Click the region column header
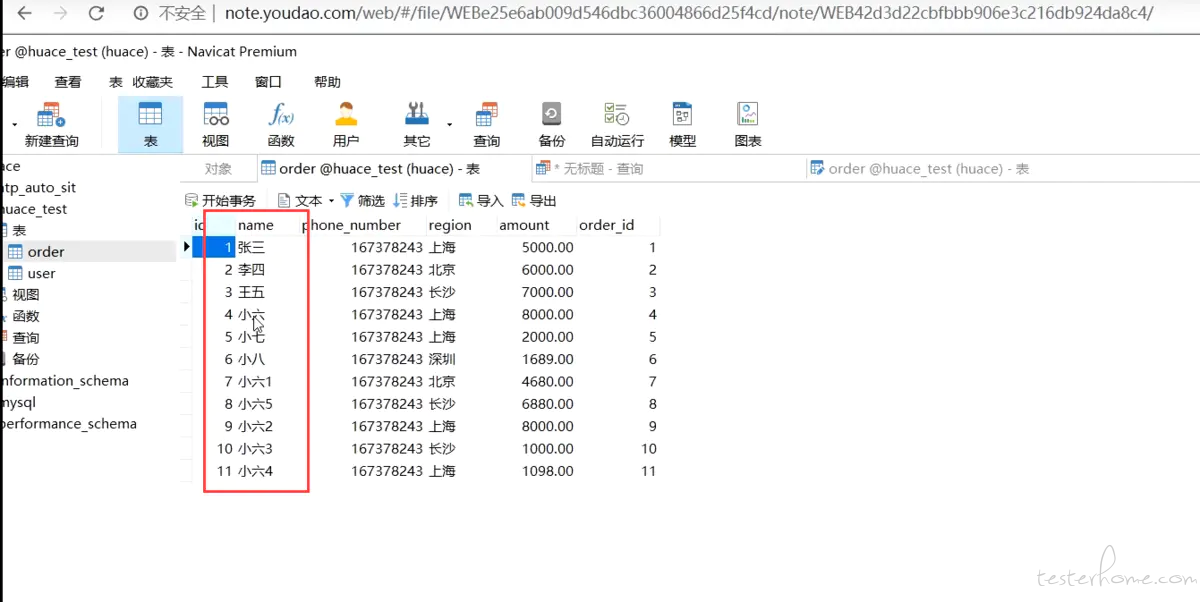Viewport: 1200px width, 602px height. point(450,225)
